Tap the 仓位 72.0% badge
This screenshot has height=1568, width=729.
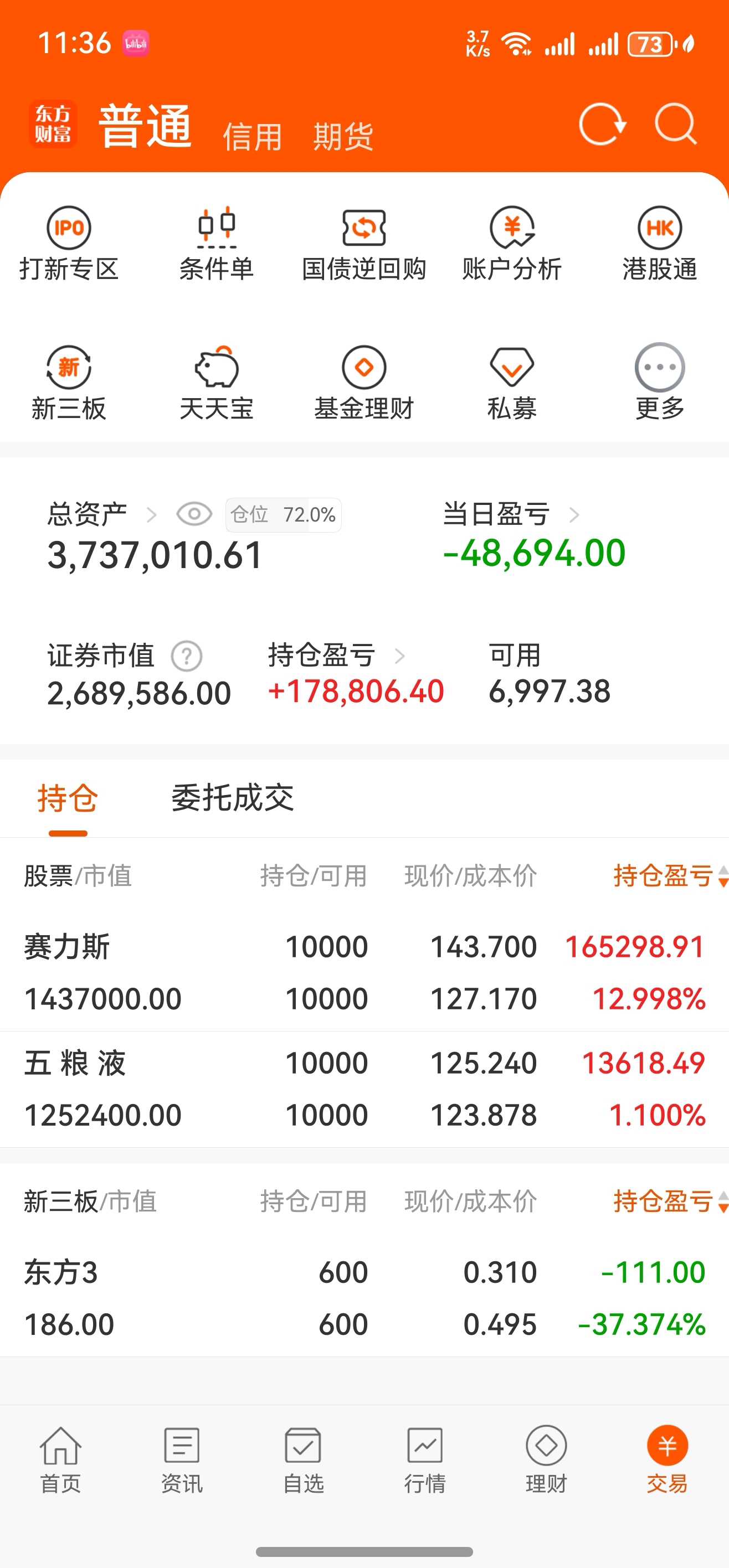tap(283, 515)
